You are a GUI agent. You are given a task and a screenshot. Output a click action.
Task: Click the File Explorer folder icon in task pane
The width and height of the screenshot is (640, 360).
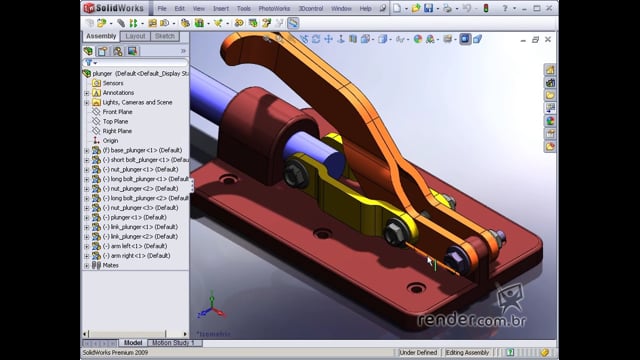point(550,96)
